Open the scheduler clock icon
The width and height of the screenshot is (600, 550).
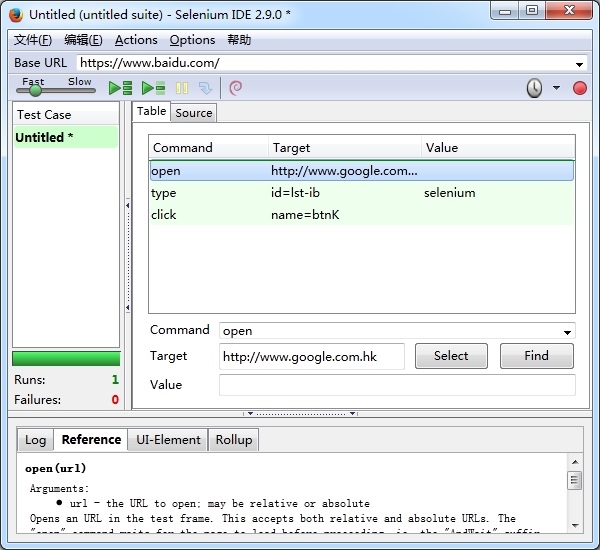pyautogui.click(x=534, y=88)
